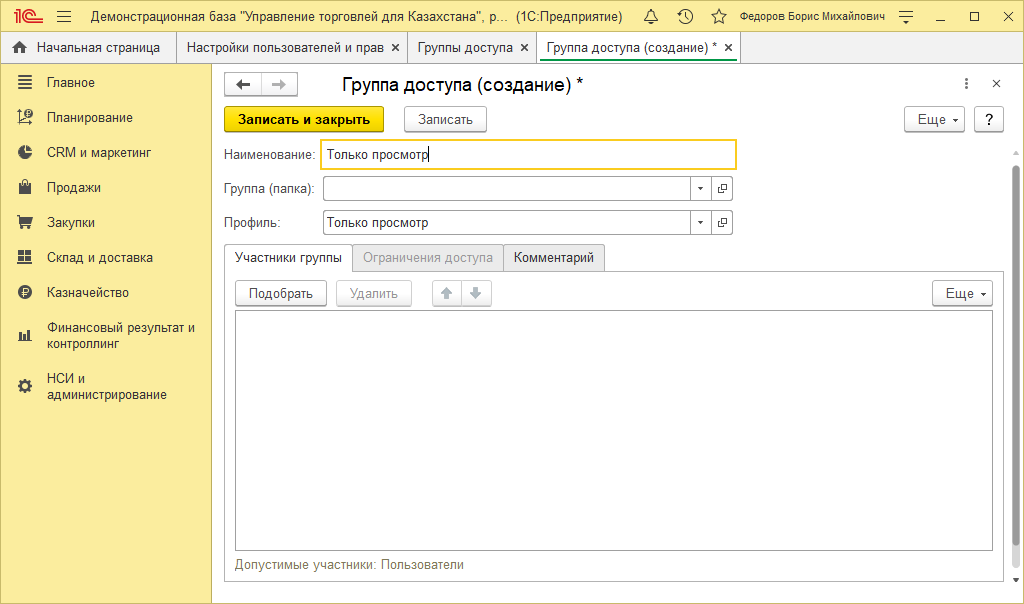Click the Записать и закрыть button
This screenshot has width=1024, height=604.
point(304,119)
